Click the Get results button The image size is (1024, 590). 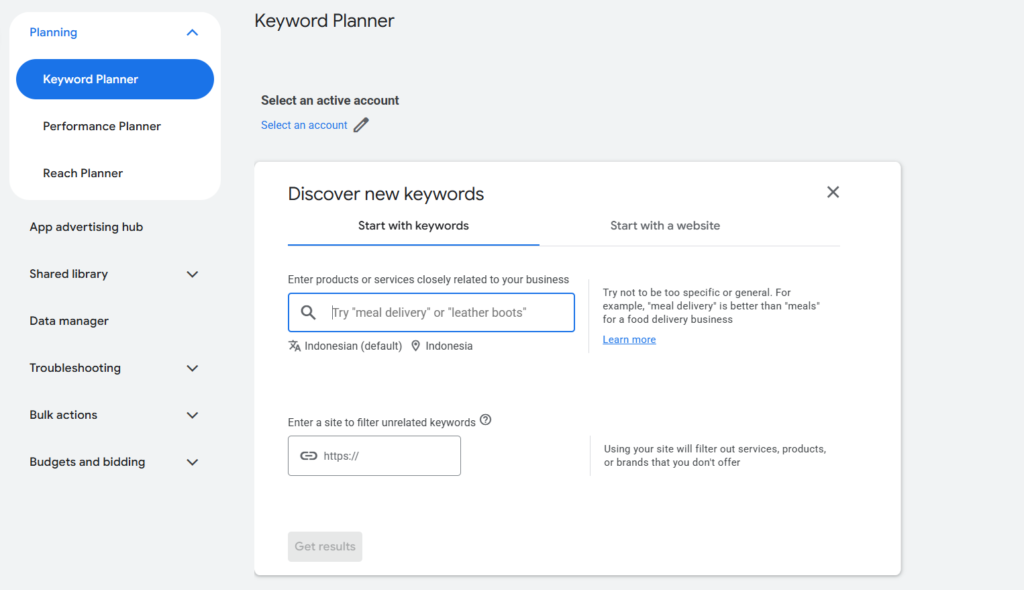pyautogui.click(x=325, y=546)
